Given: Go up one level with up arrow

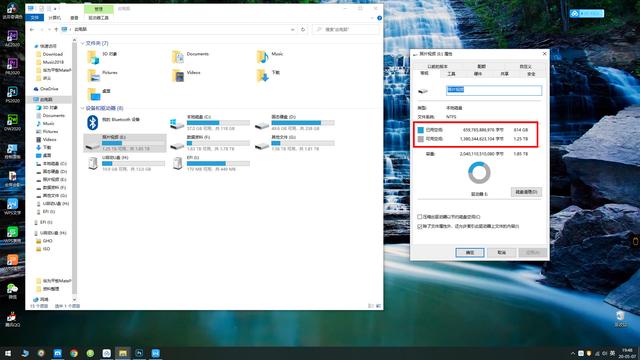Looking at the screenshot, I should tap(56, 29).
